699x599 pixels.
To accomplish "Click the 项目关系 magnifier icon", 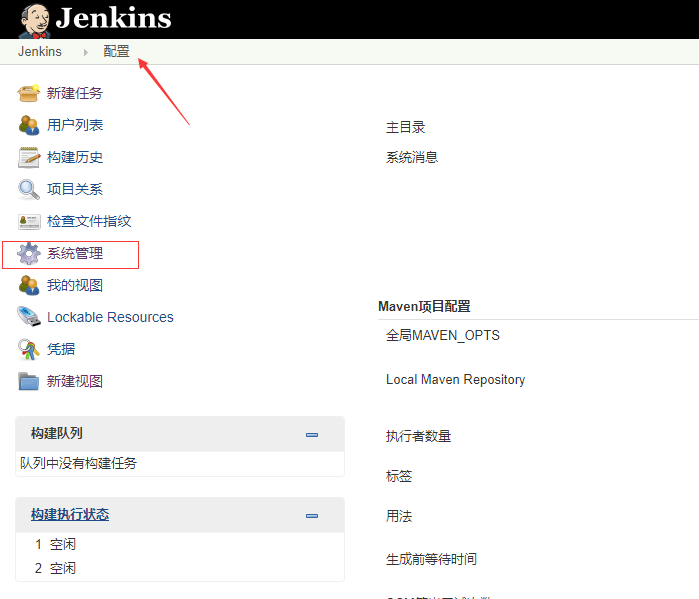I will pos(29,189).
